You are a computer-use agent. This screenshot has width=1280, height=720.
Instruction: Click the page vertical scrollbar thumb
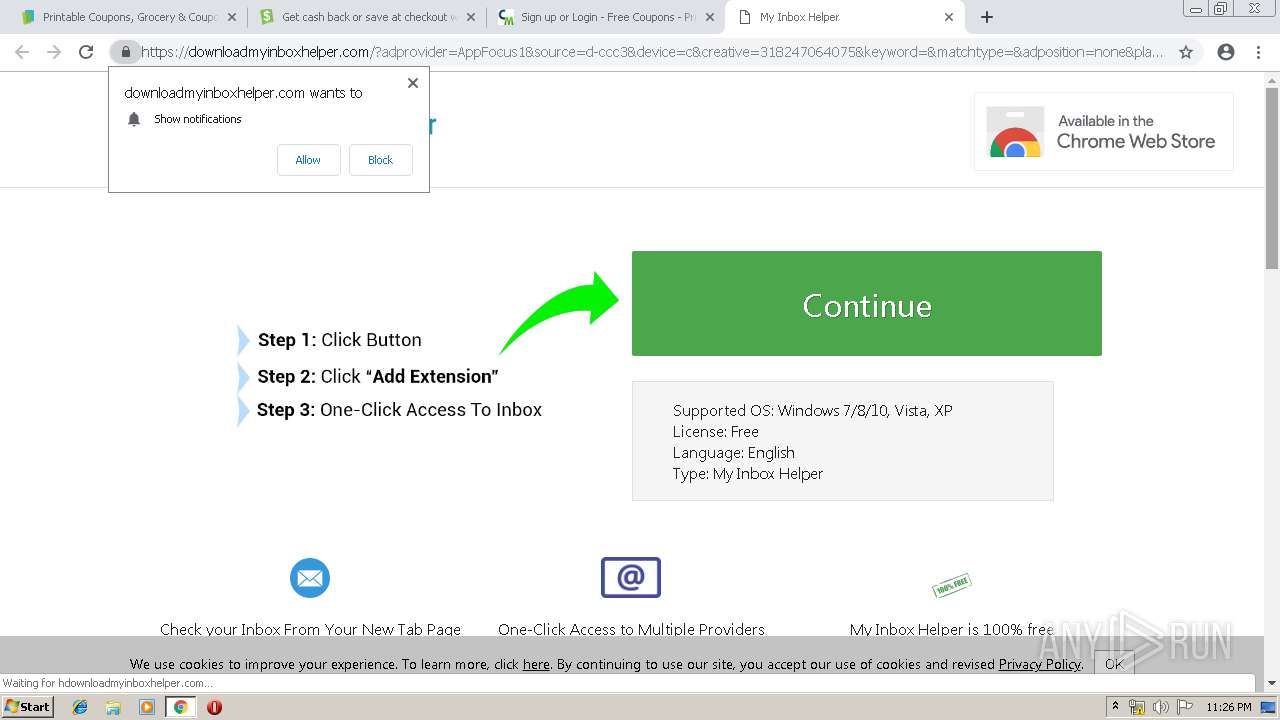tap(1272, 179)
